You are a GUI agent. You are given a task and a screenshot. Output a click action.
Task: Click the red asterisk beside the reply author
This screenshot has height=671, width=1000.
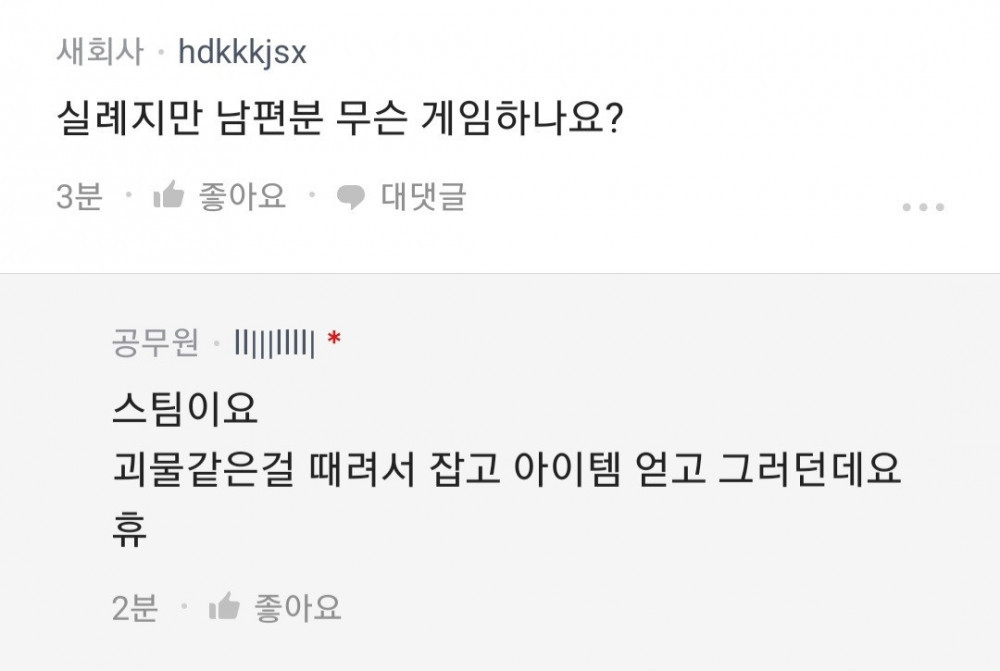click(x=335, y=344)
